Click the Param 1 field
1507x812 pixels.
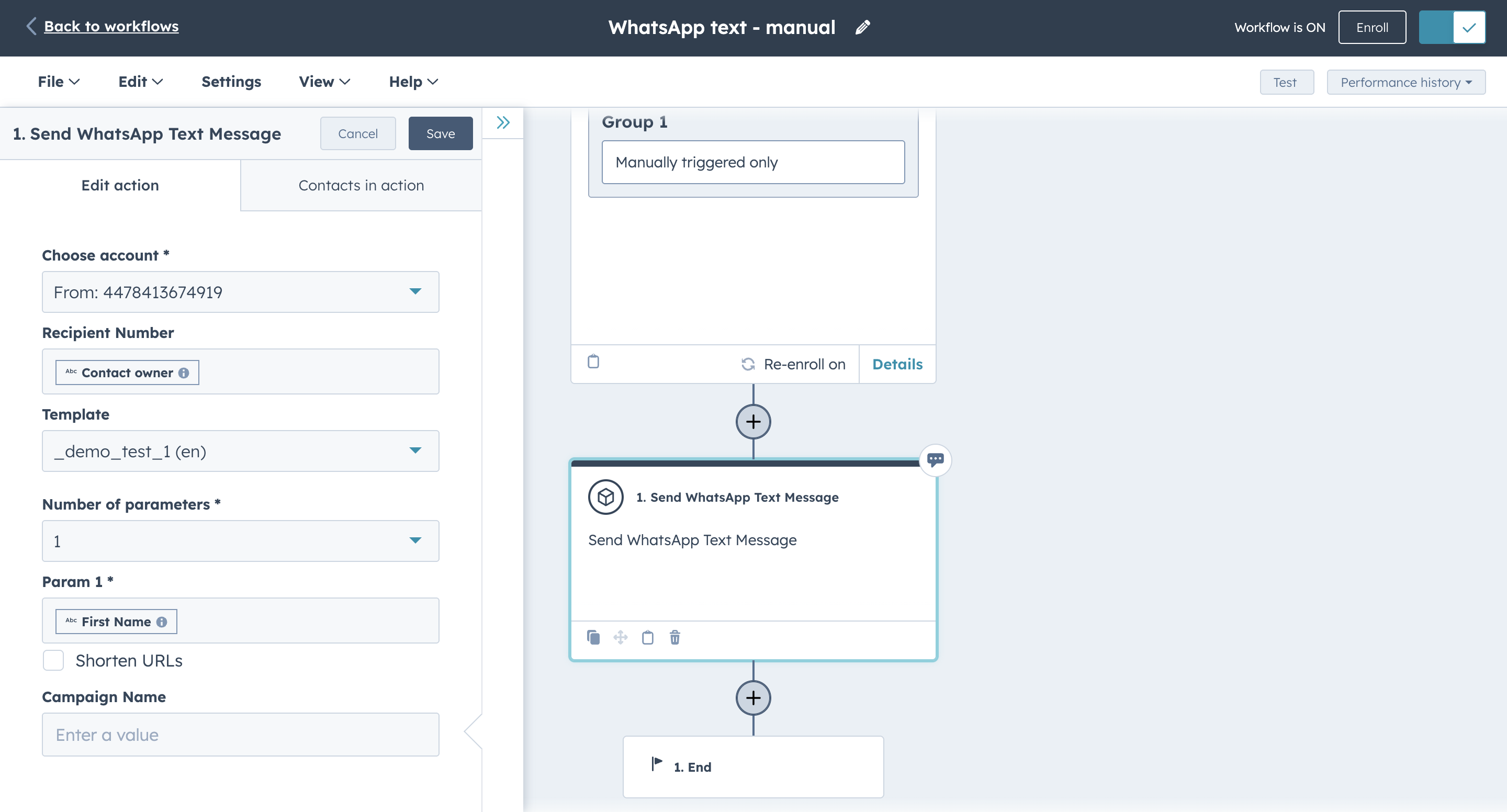tap(241, 621)
